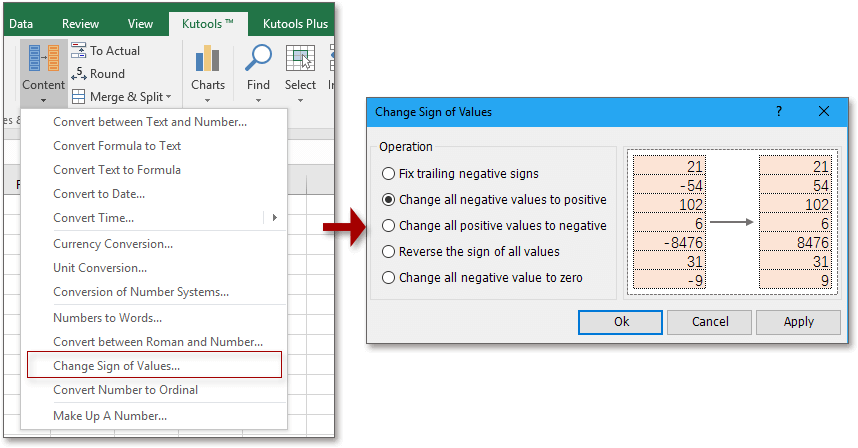Choose Convert Formula to Text

point(154,146)
